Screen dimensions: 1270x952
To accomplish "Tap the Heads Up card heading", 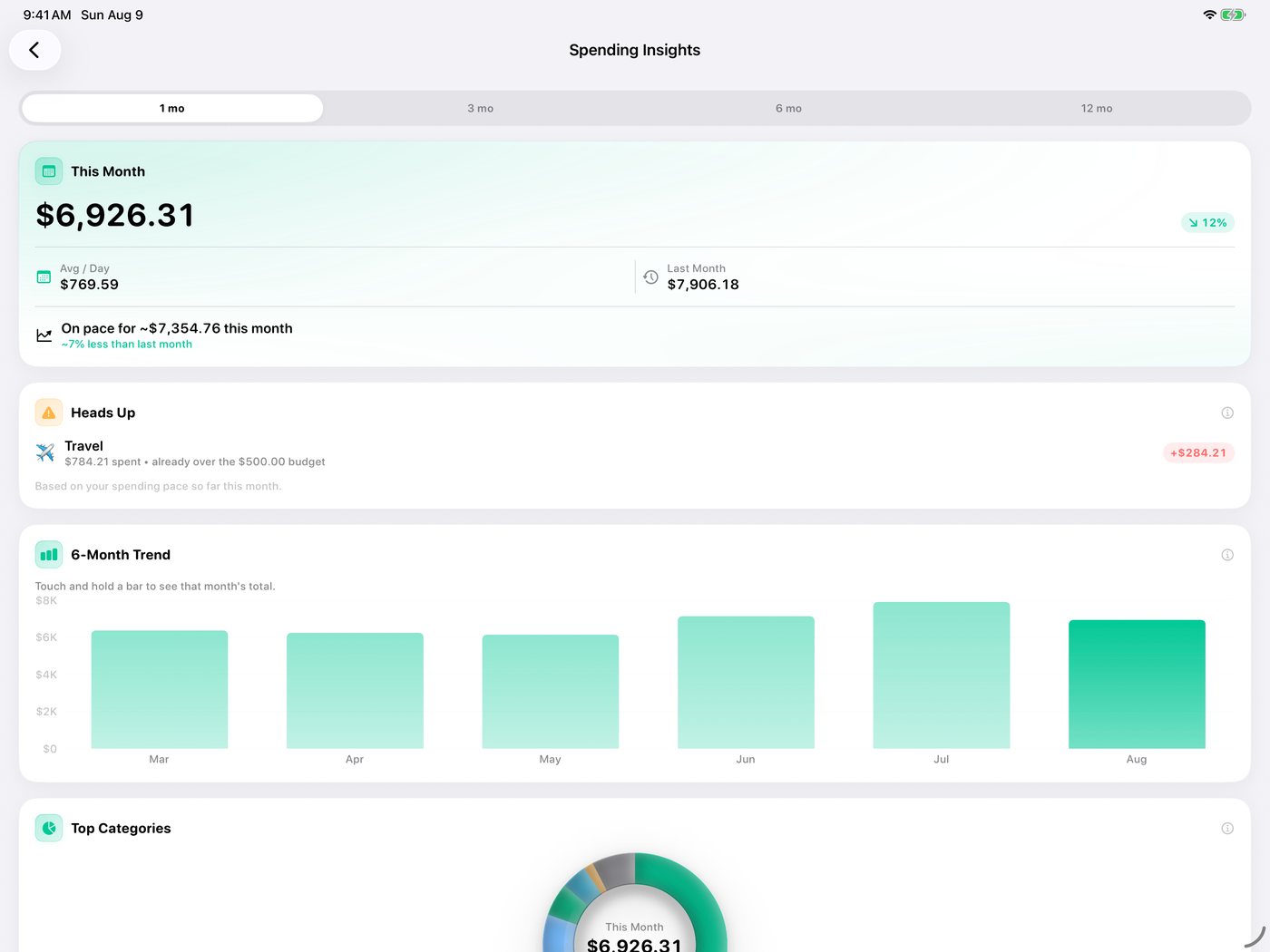I will (x=103, y=413).
